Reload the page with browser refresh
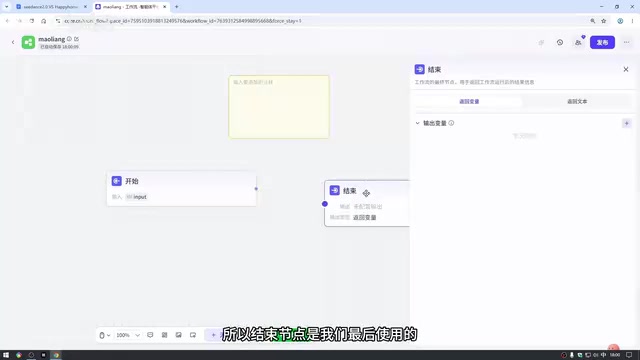Image resolution: width=640 pixels, height=360 pixels. click(32, 21)
